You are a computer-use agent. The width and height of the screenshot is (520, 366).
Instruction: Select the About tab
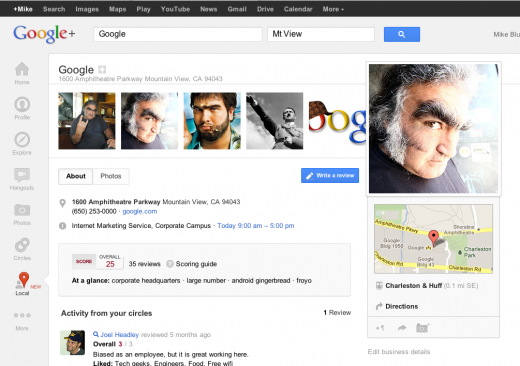pyautogui.click(x=76, y=176)
